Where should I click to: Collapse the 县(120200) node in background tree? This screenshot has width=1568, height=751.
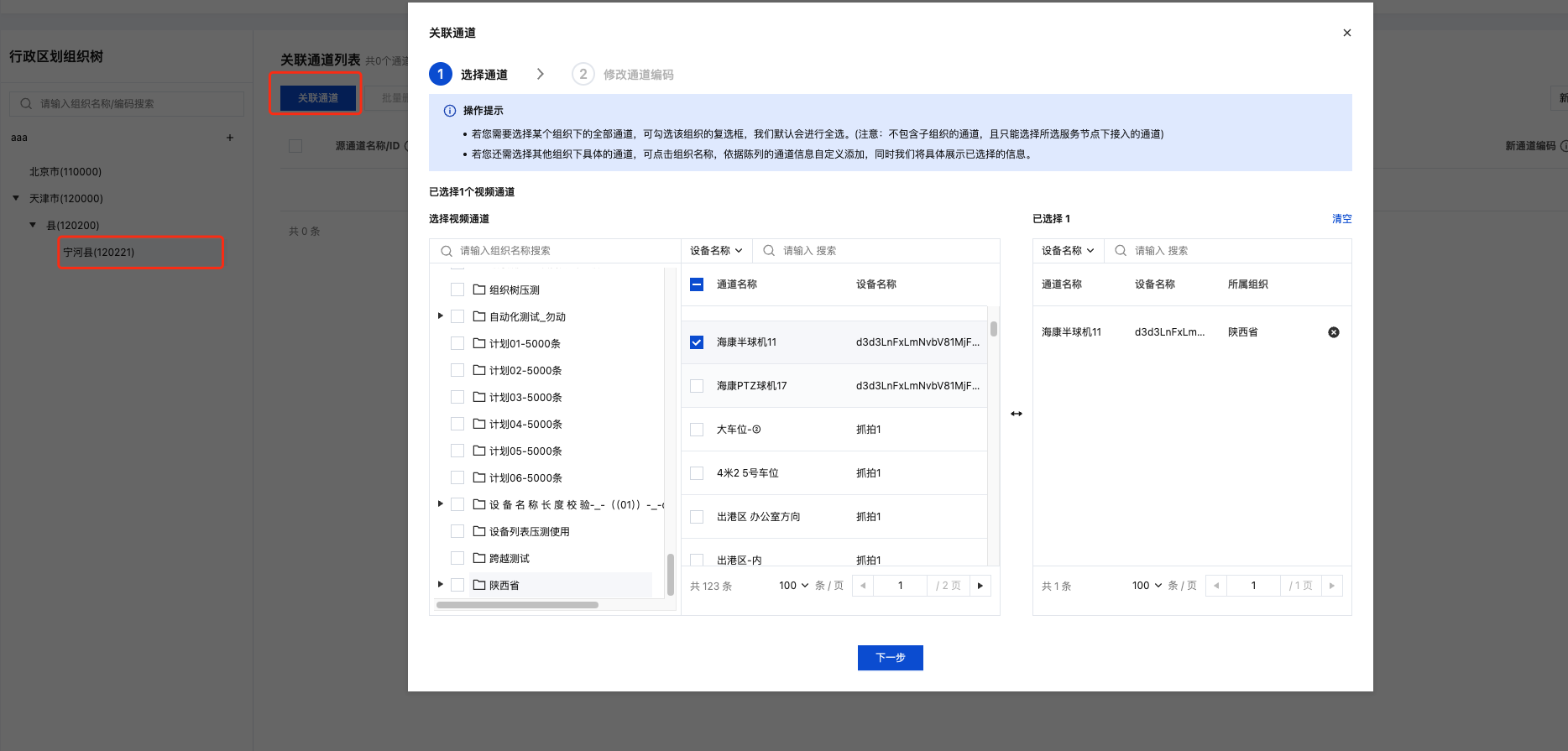click(33, 226)
